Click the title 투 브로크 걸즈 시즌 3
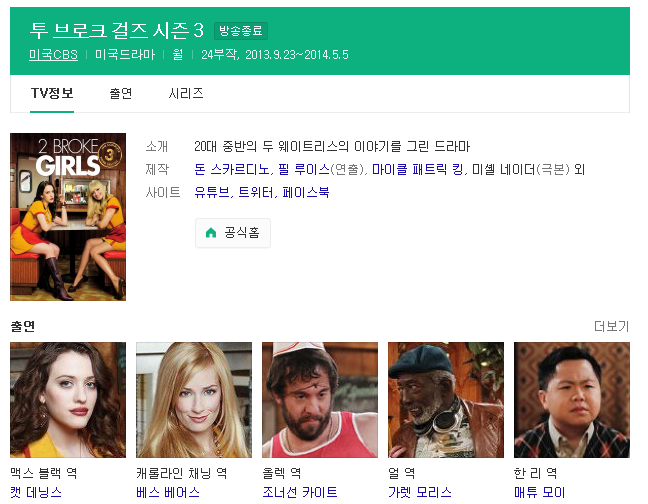The image size is (648, 504). pyautogui.click(x=117, y=31)
